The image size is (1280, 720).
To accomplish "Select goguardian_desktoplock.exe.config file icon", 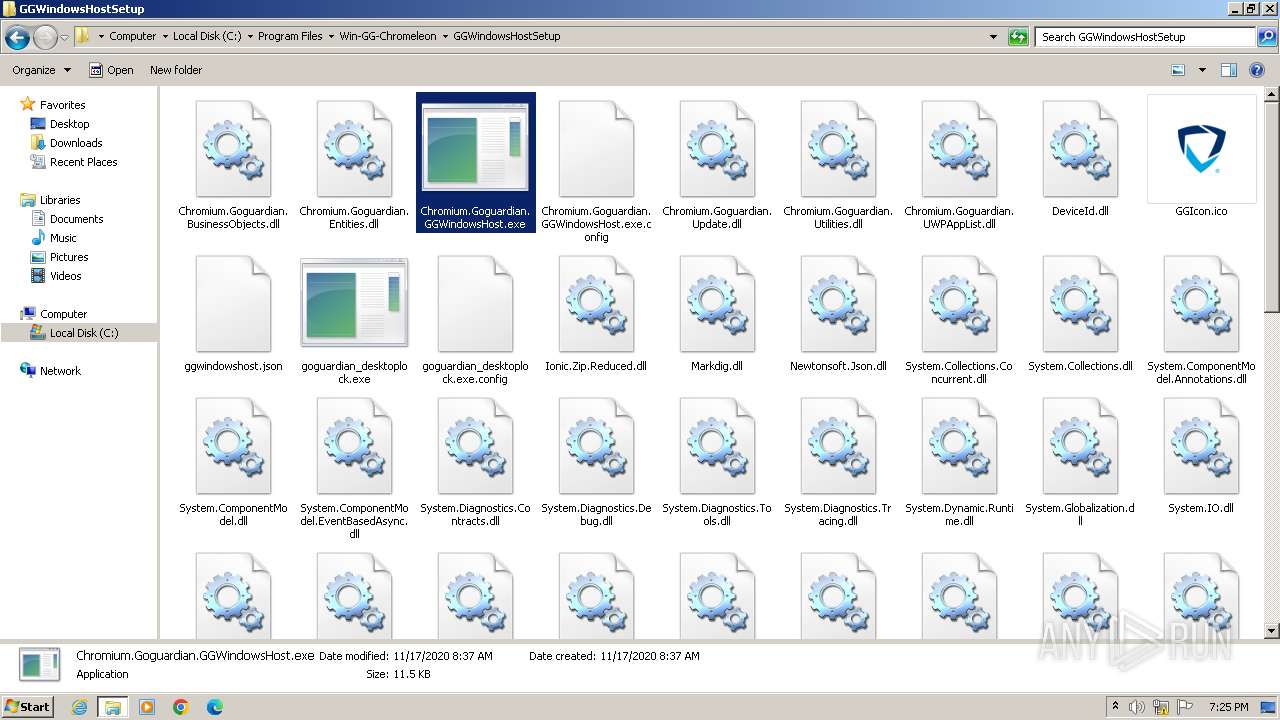I will [475, 304].
